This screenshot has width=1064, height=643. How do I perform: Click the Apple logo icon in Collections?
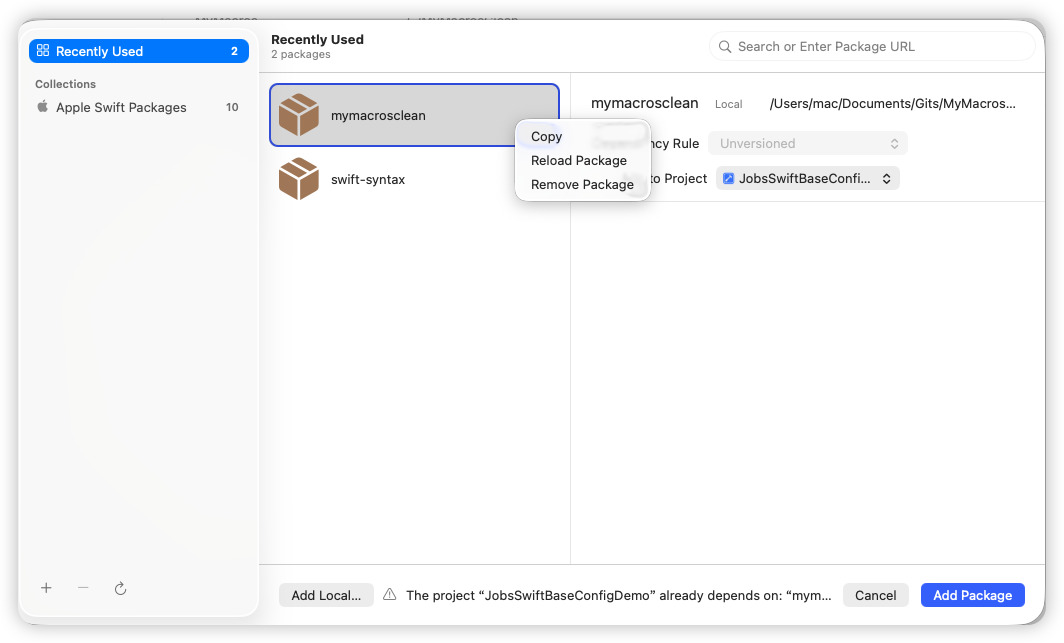click(x=43, y=106)
